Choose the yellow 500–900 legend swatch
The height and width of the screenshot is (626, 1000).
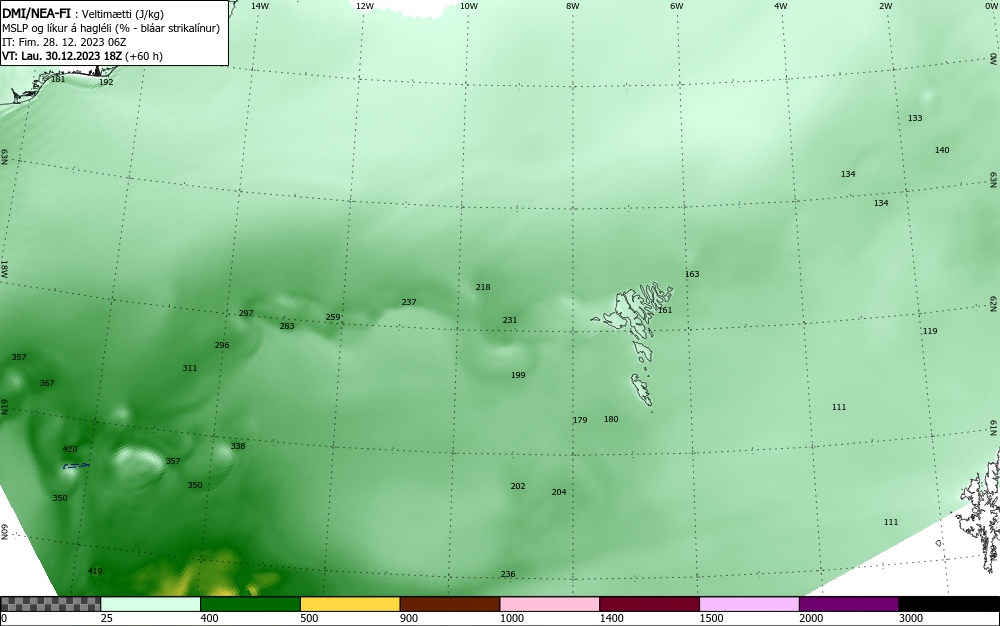click(350, 604)
